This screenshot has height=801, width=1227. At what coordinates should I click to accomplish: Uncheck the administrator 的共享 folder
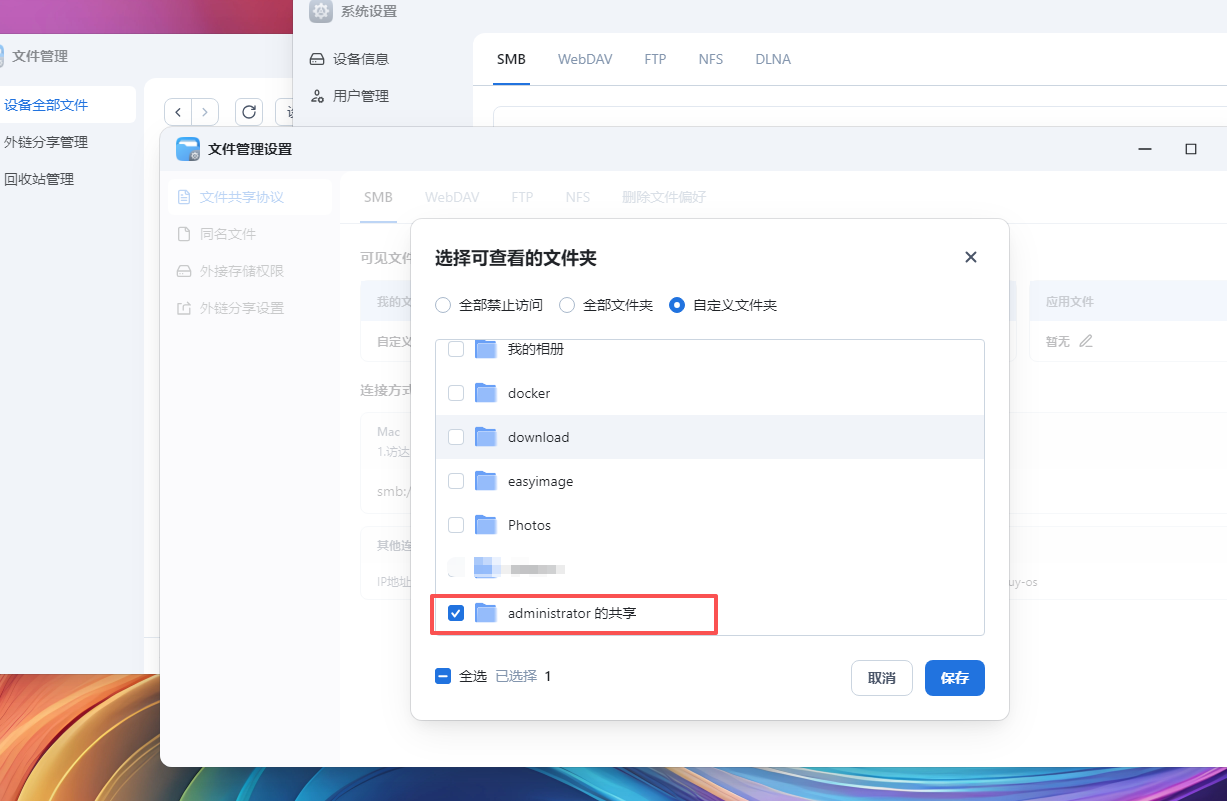click(456, 613)
